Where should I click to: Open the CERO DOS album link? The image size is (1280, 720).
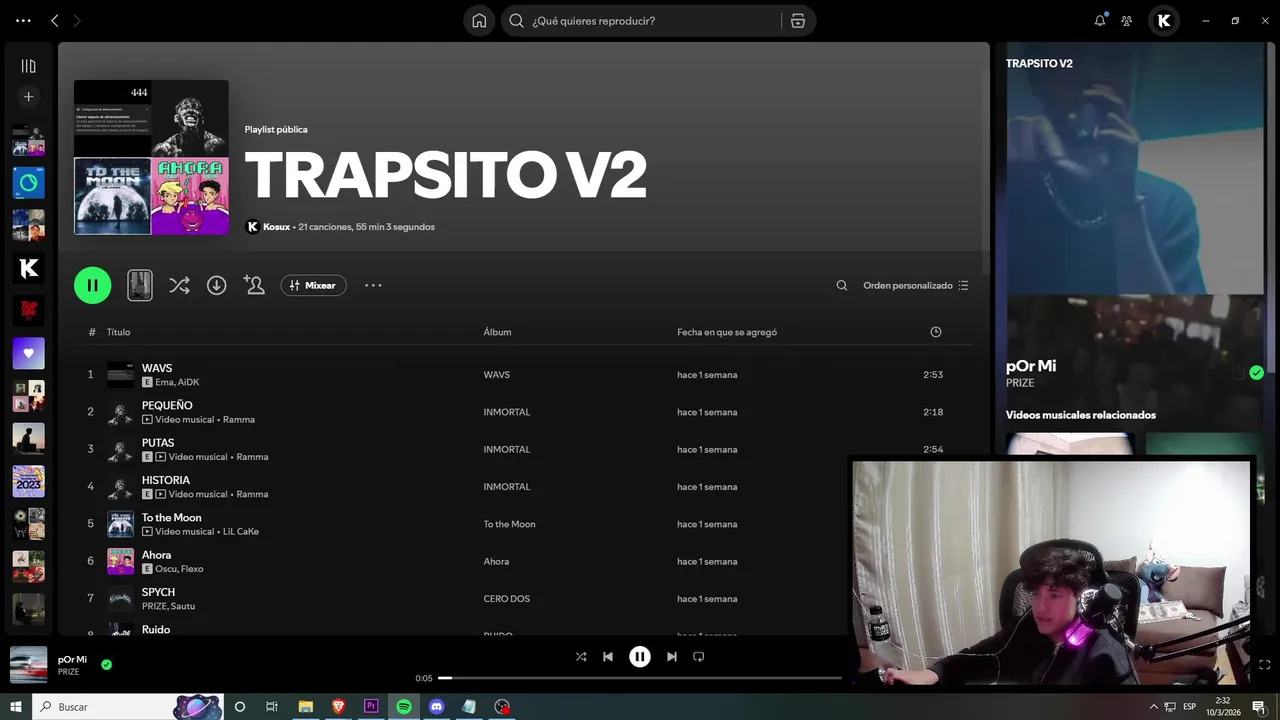pyautogui.click(x=507, y=599)
